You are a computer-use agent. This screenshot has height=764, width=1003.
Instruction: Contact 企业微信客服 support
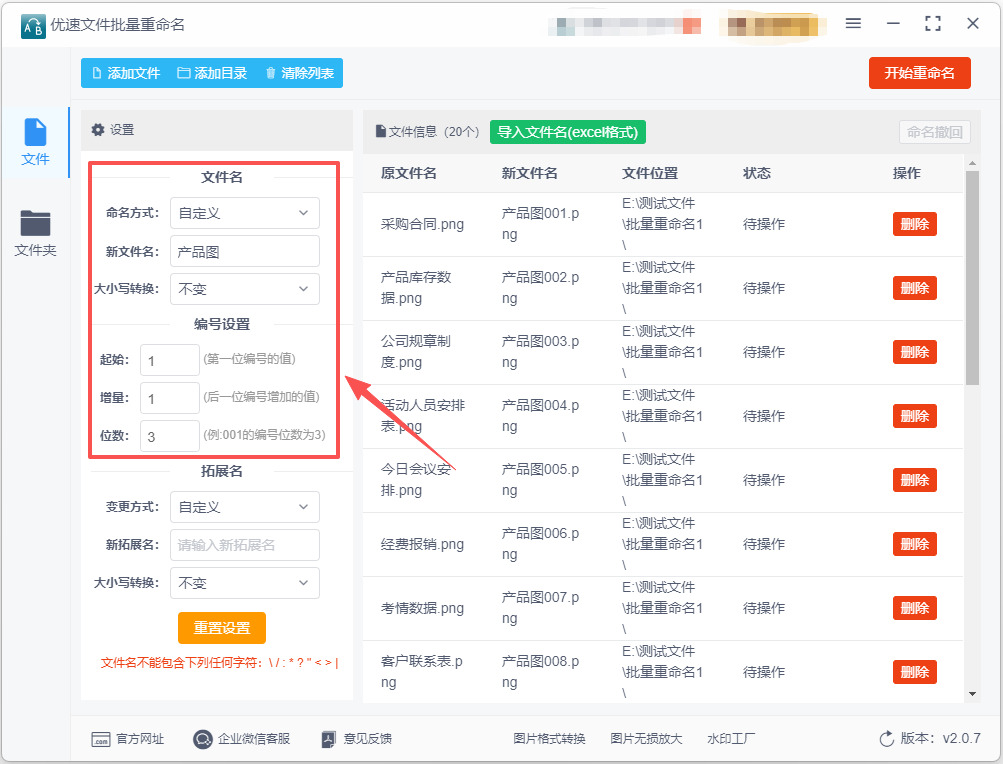[x=241, y=739]
